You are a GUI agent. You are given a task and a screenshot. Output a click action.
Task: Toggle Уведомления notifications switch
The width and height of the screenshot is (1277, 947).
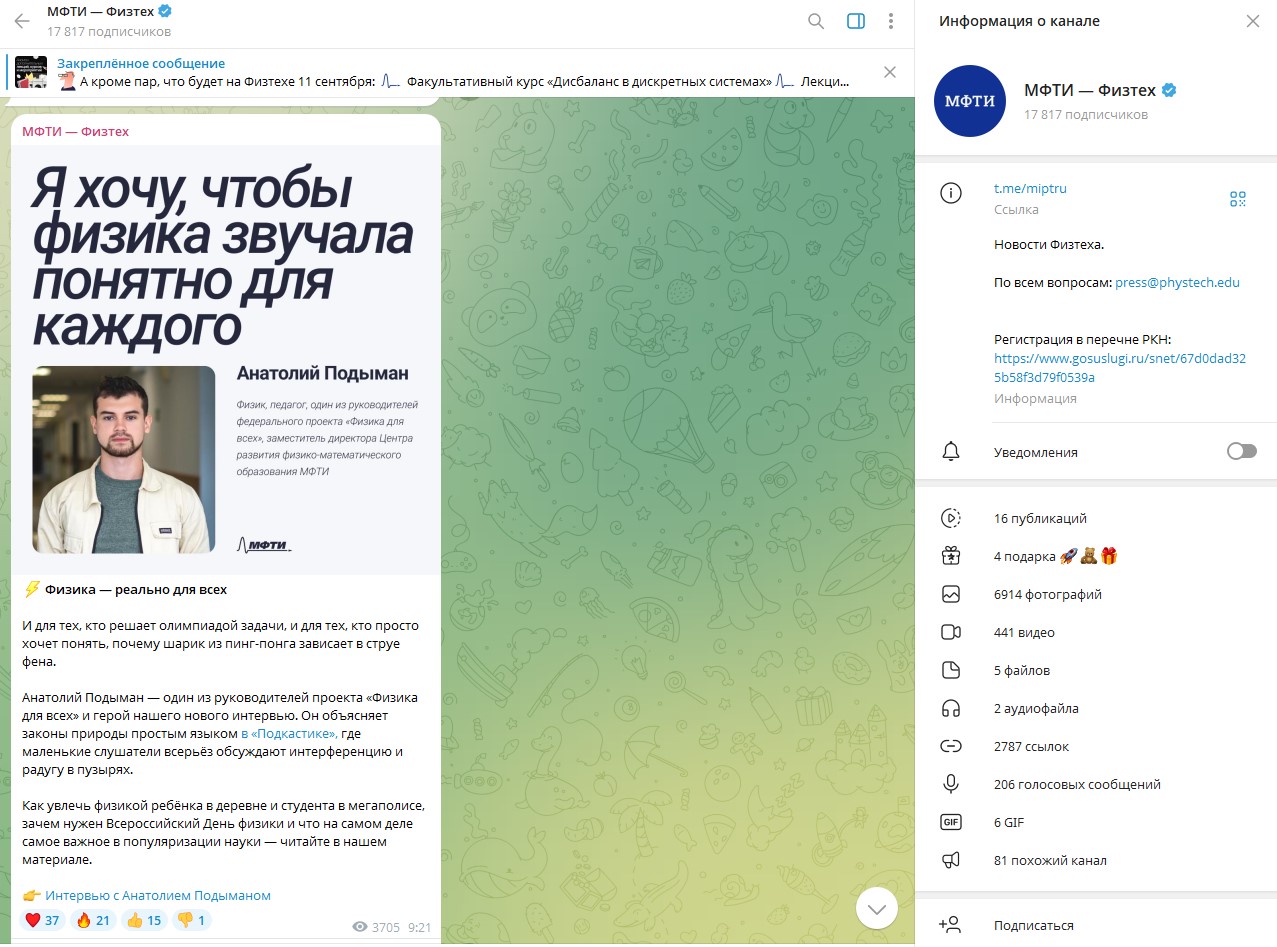[x=1241, y=452]
